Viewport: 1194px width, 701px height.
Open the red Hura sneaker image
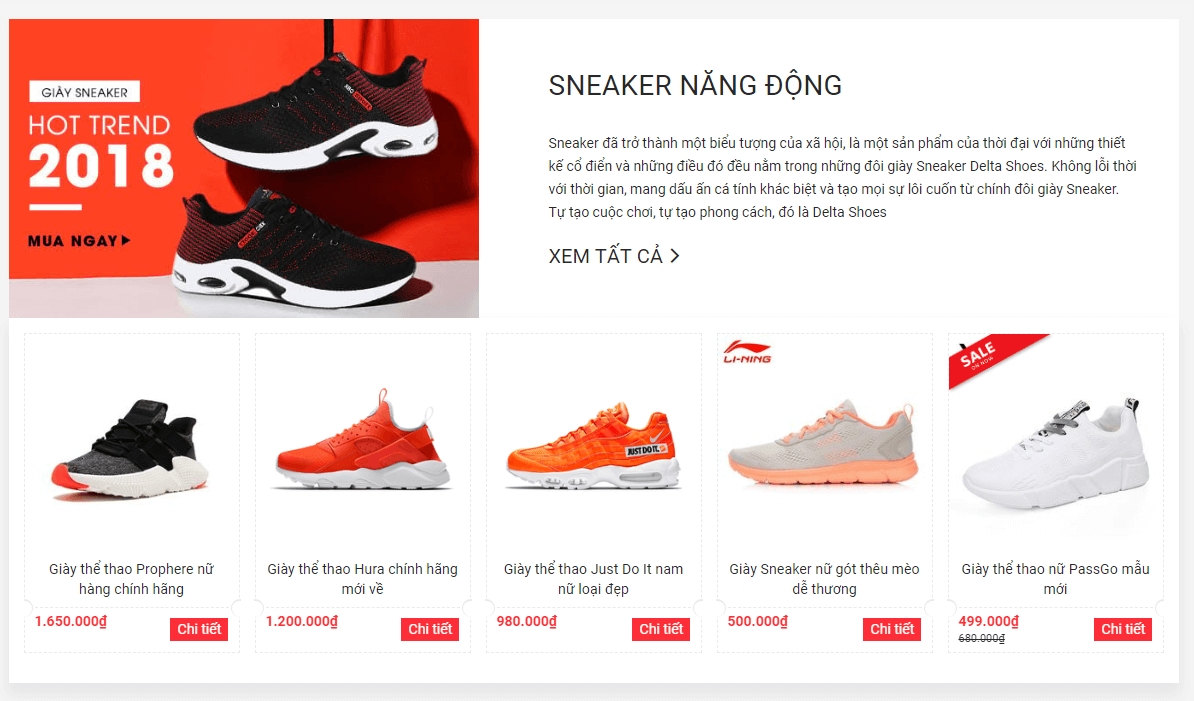[362, 441]
